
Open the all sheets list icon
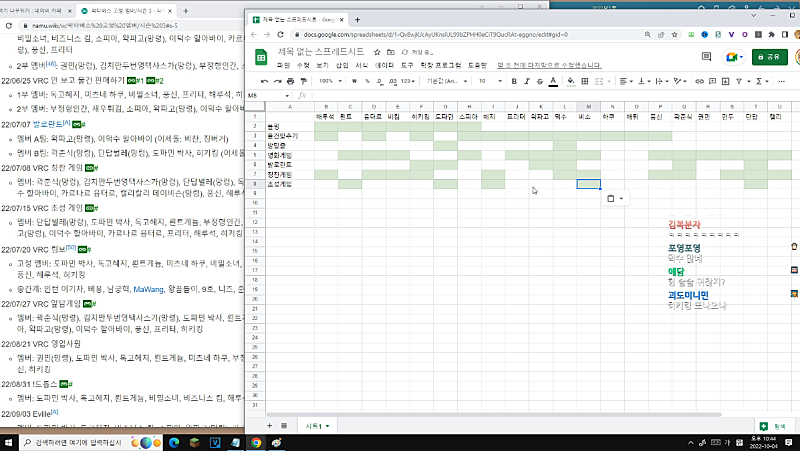[x=284, y=425]
